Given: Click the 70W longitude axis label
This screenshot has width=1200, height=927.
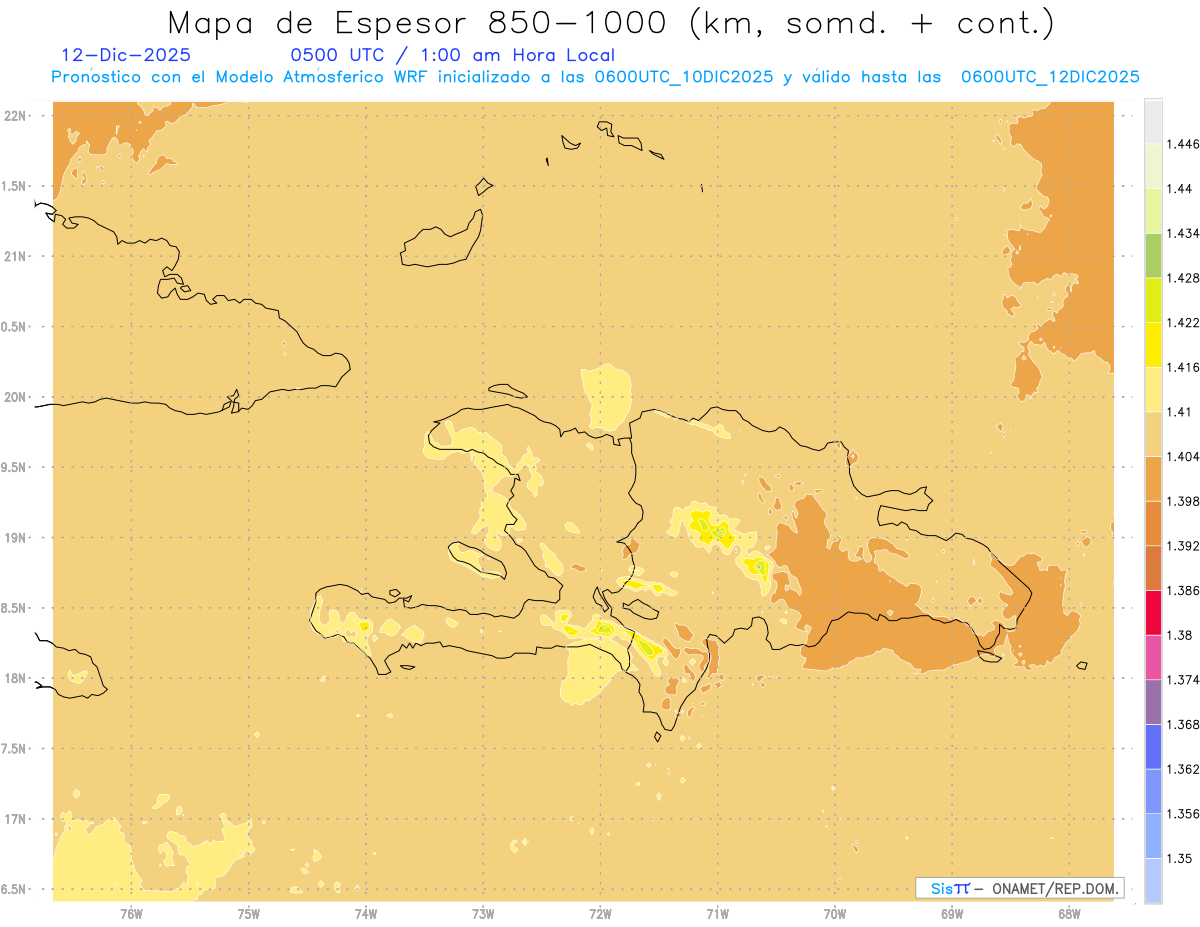Looking at the screenshot, I should (835, 914).
